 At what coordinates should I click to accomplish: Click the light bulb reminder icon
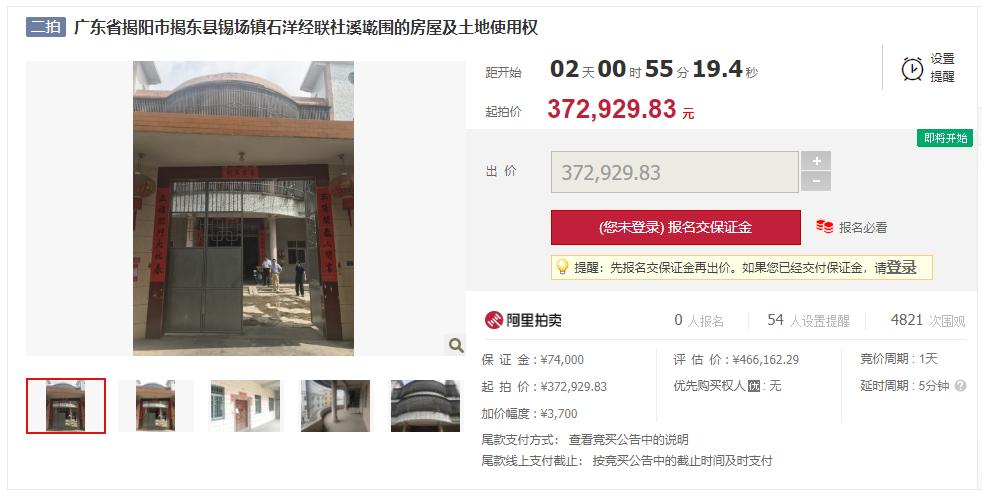point(562,267)
